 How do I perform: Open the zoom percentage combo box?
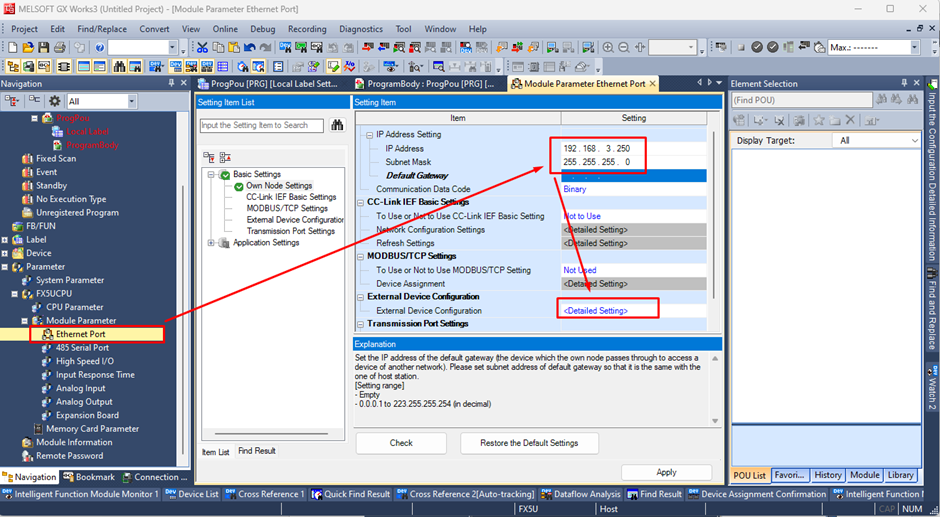point(691,47)
